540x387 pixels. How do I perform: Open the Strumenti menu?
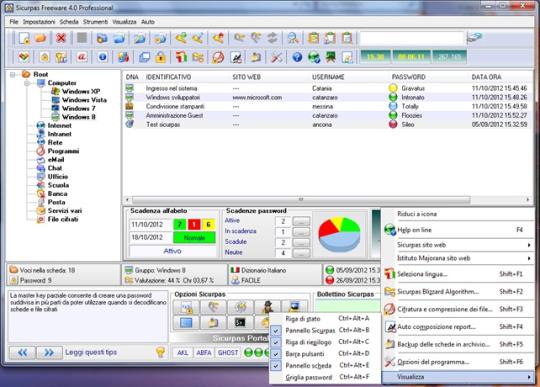(x=95, y=22)
